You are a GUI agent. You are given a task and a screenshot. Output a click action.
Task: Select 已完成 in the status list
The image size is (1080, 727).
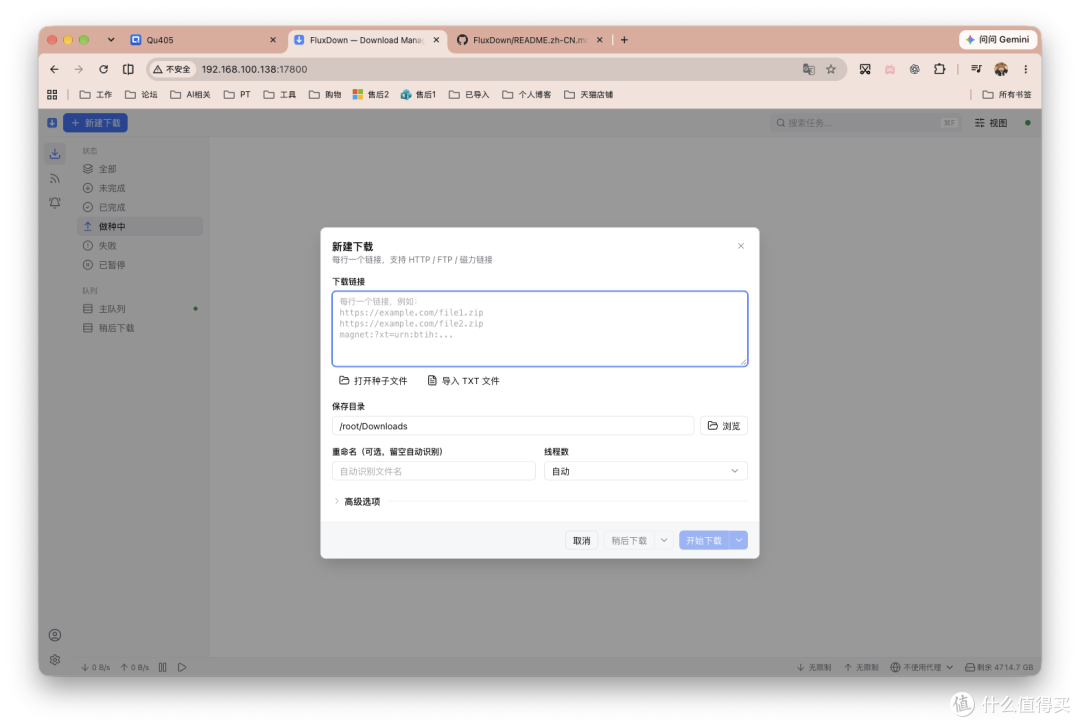tap(140, 207)
